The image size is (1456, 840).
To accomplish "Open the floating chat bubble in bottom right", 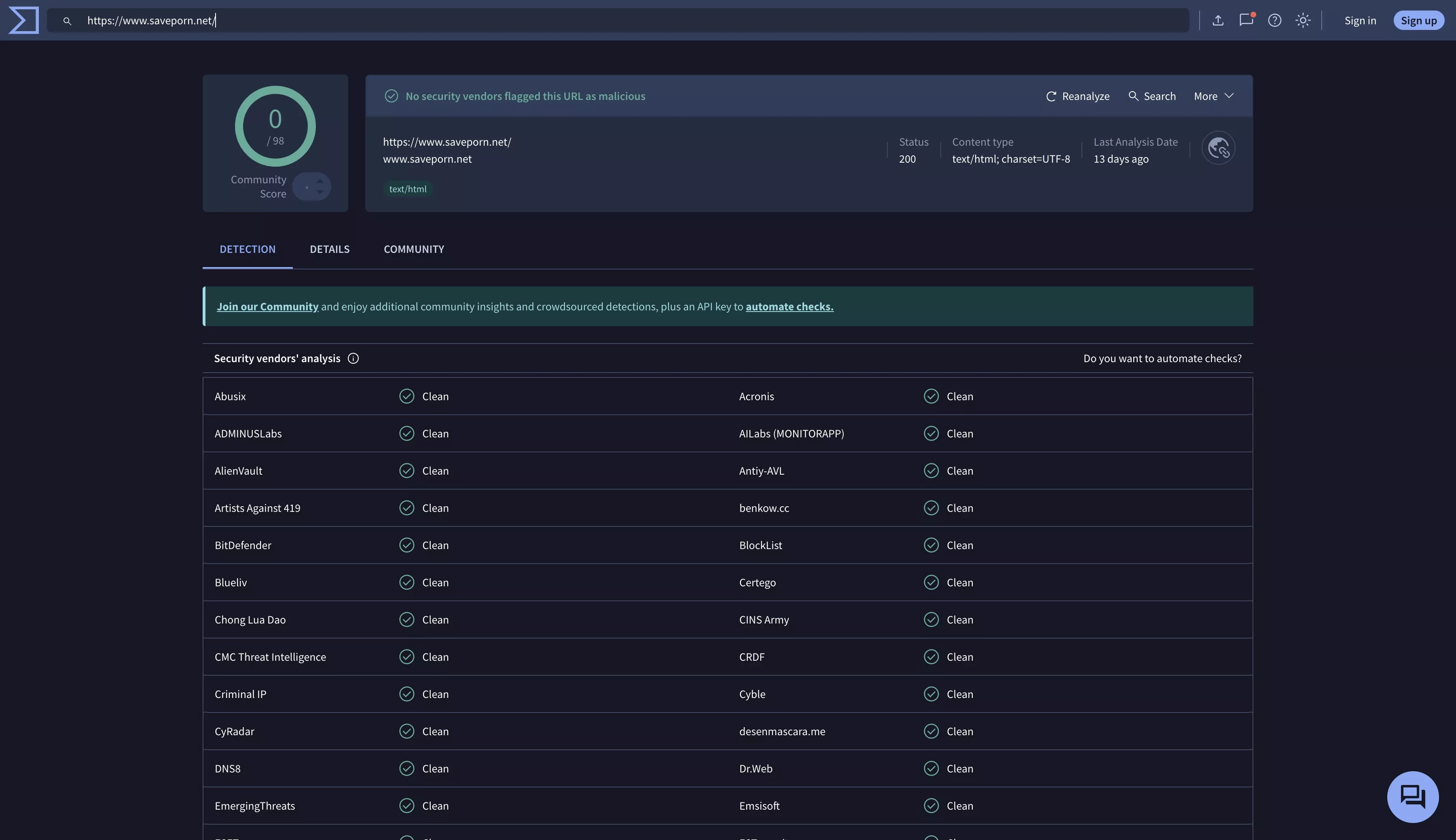I will 1412,797.
